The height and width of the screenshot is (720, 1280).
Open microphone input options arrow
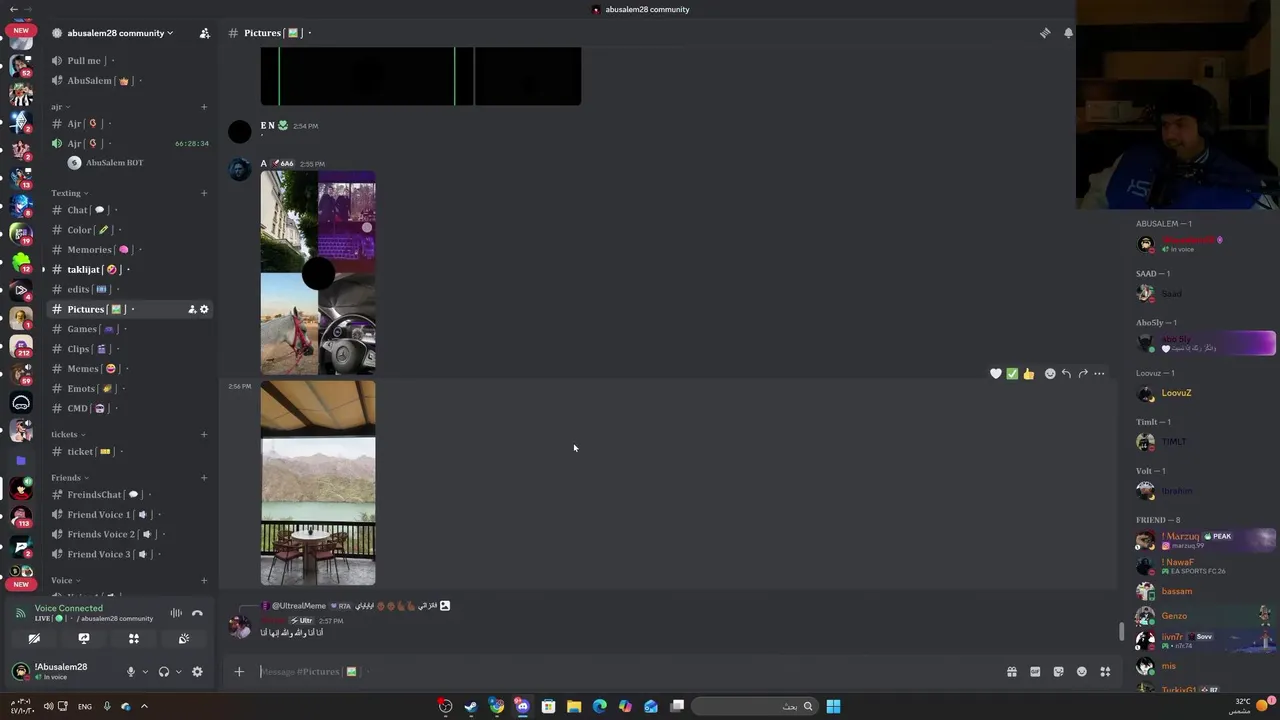point(145,672)
